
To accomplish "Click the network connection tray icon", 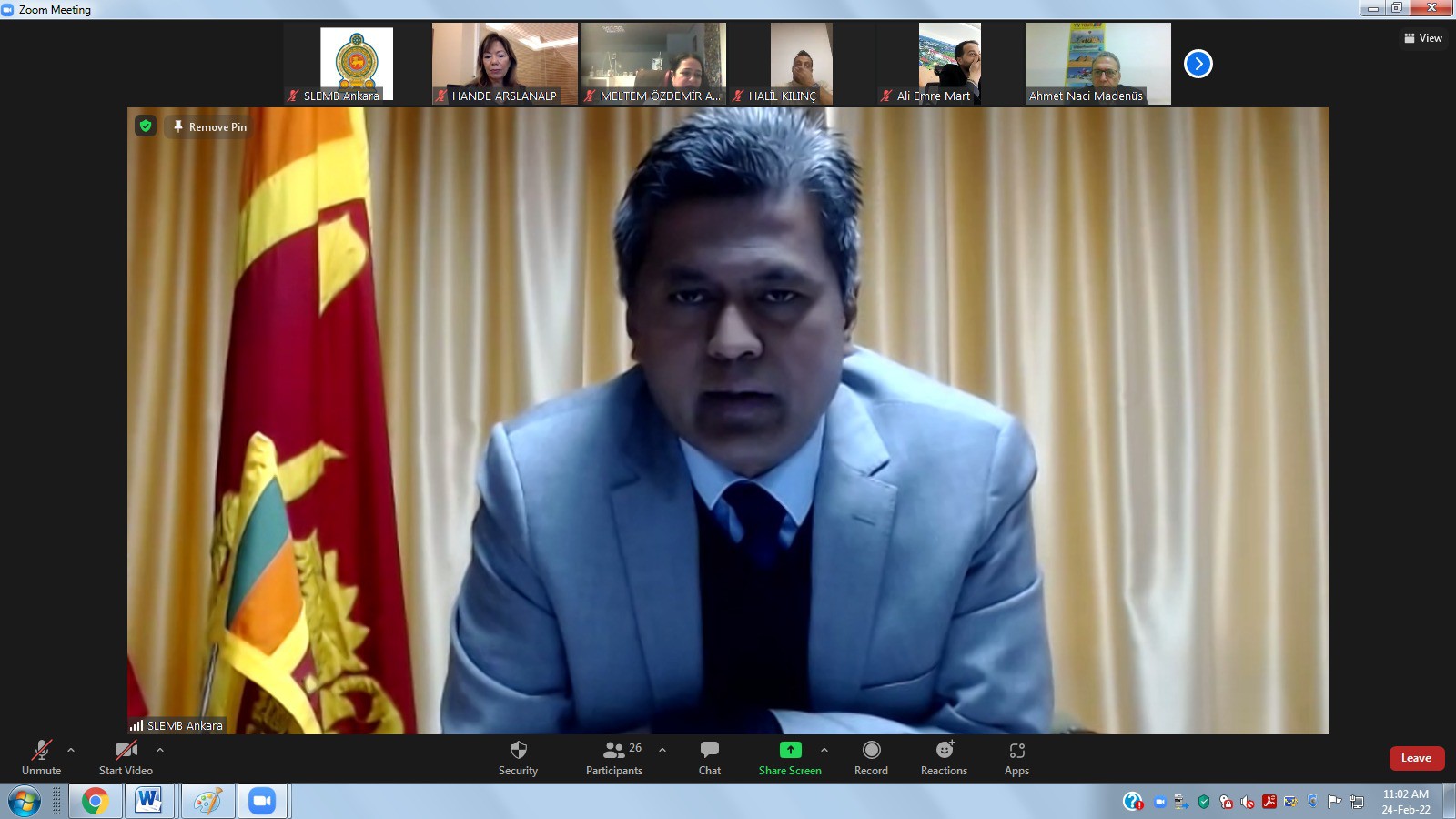I will pos(1357,802).
